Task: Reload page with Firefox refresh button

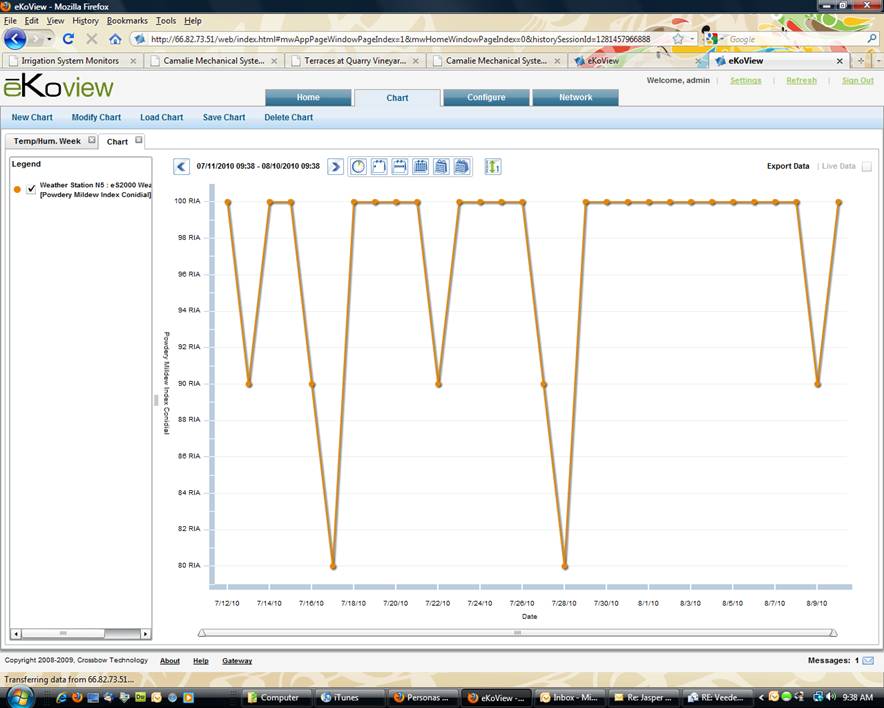Action: tap(68, 39)
